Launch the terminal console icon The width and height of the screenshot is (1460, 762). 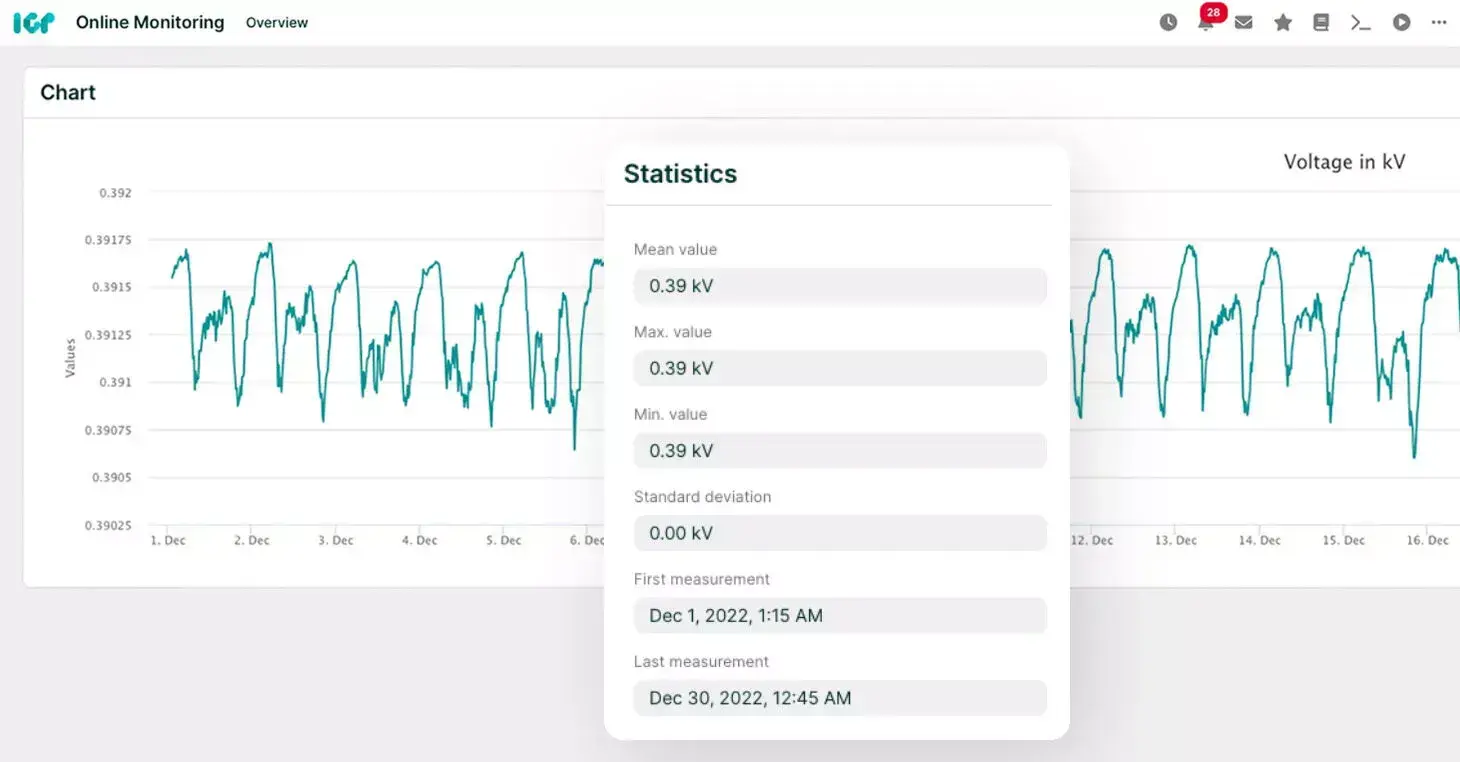[x=1361, y=22]
